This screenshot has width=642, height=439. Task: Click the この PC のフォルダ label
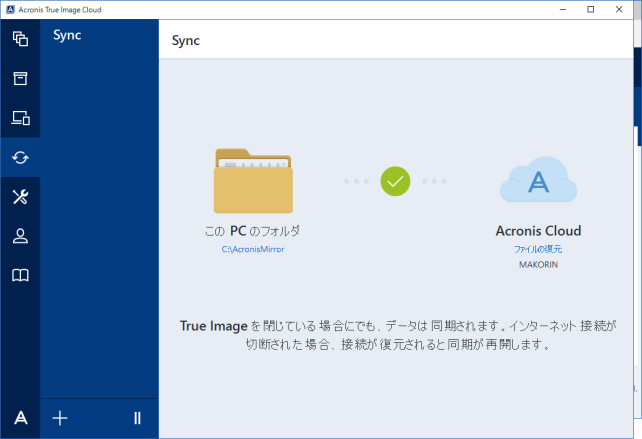coord(253,231)
